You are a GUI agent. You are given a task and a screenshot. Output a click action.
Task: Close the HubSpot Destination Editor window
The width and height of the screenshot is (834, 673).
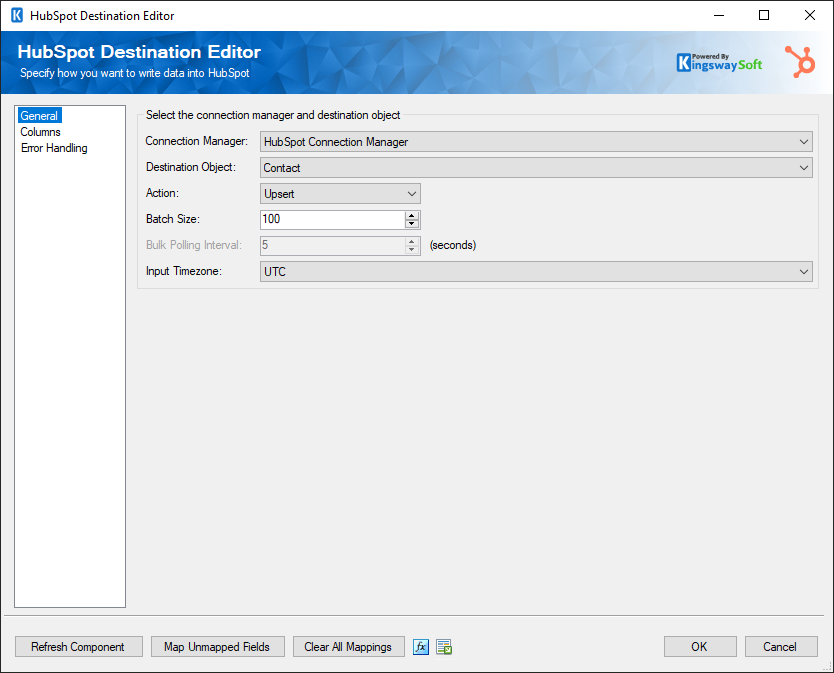810,15
